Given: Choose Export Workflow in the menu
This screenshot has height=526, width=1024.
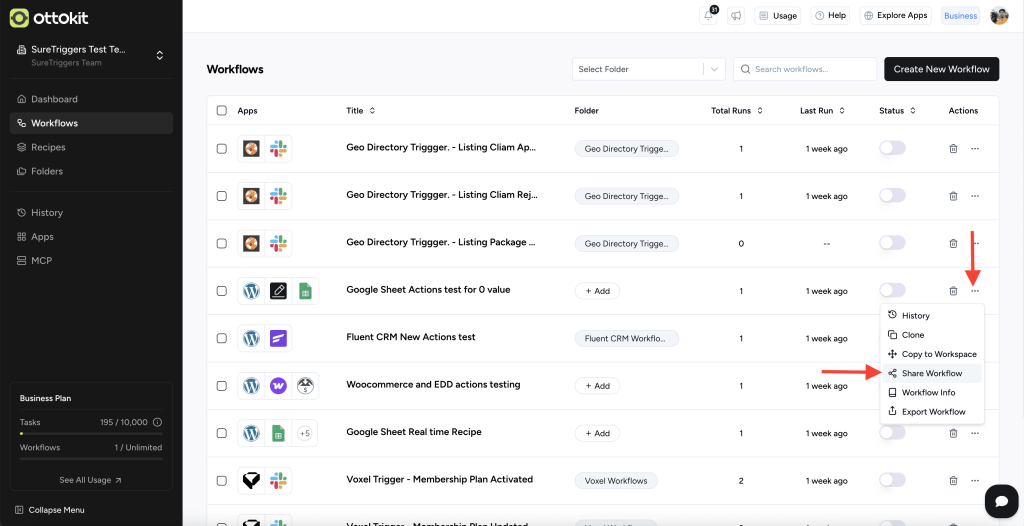Looking at the screenshot, I should tap(933, 412).
